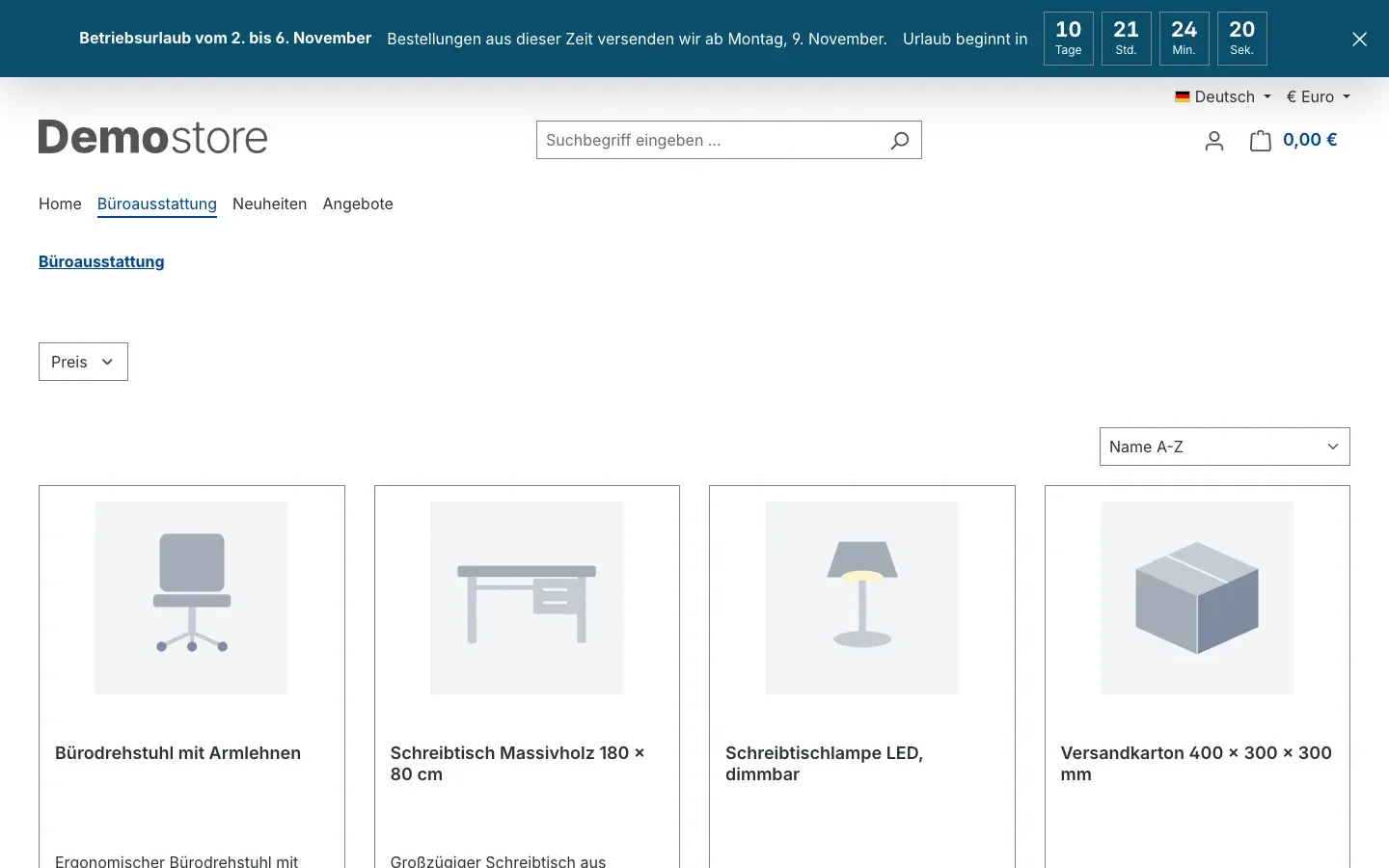Click the 'Großzügiger Schreibtisch aus' description text
Viewport: 1389px width, 868px height.
tap(498, 860)
